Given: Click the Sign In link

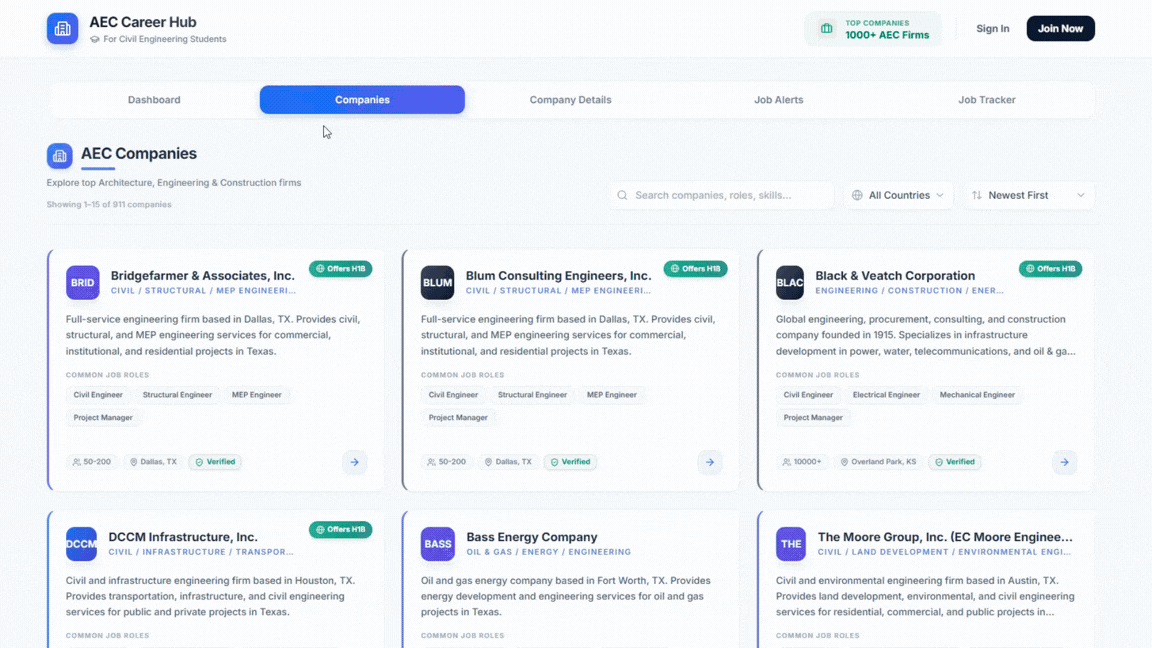Looking at the screenshot, I should pyautogui.click(x=993, y=29).
